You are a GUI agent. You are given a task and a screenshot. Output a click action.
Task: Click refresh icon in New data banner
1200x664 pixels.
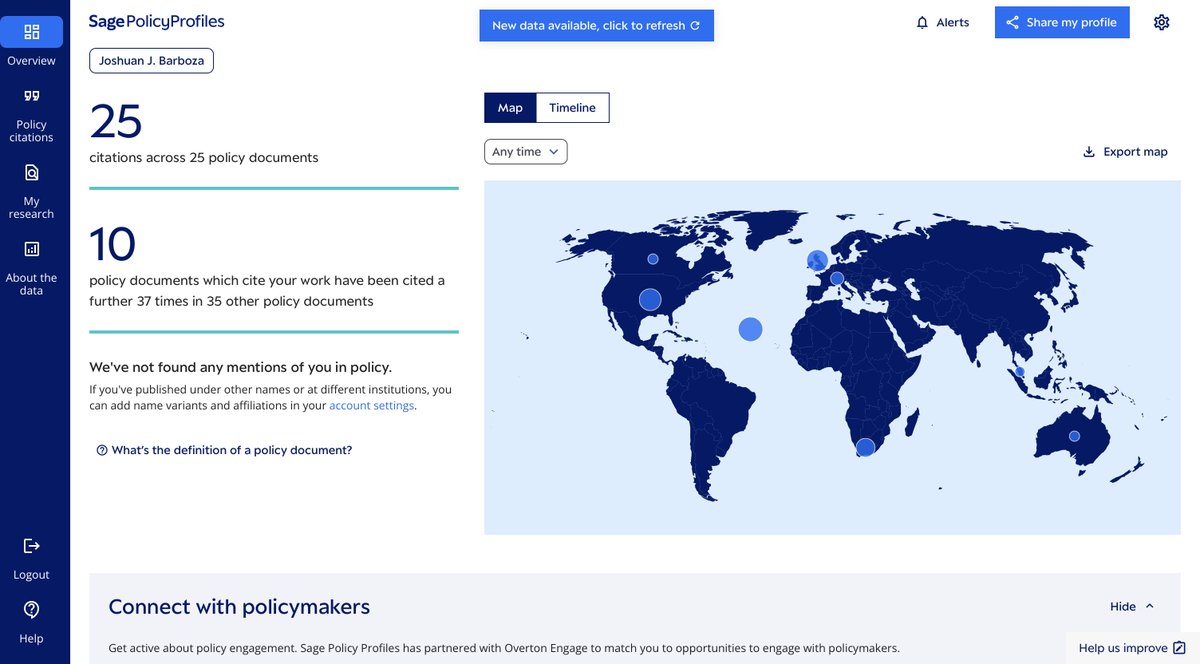pyautogui.click(x=695, y=26)
